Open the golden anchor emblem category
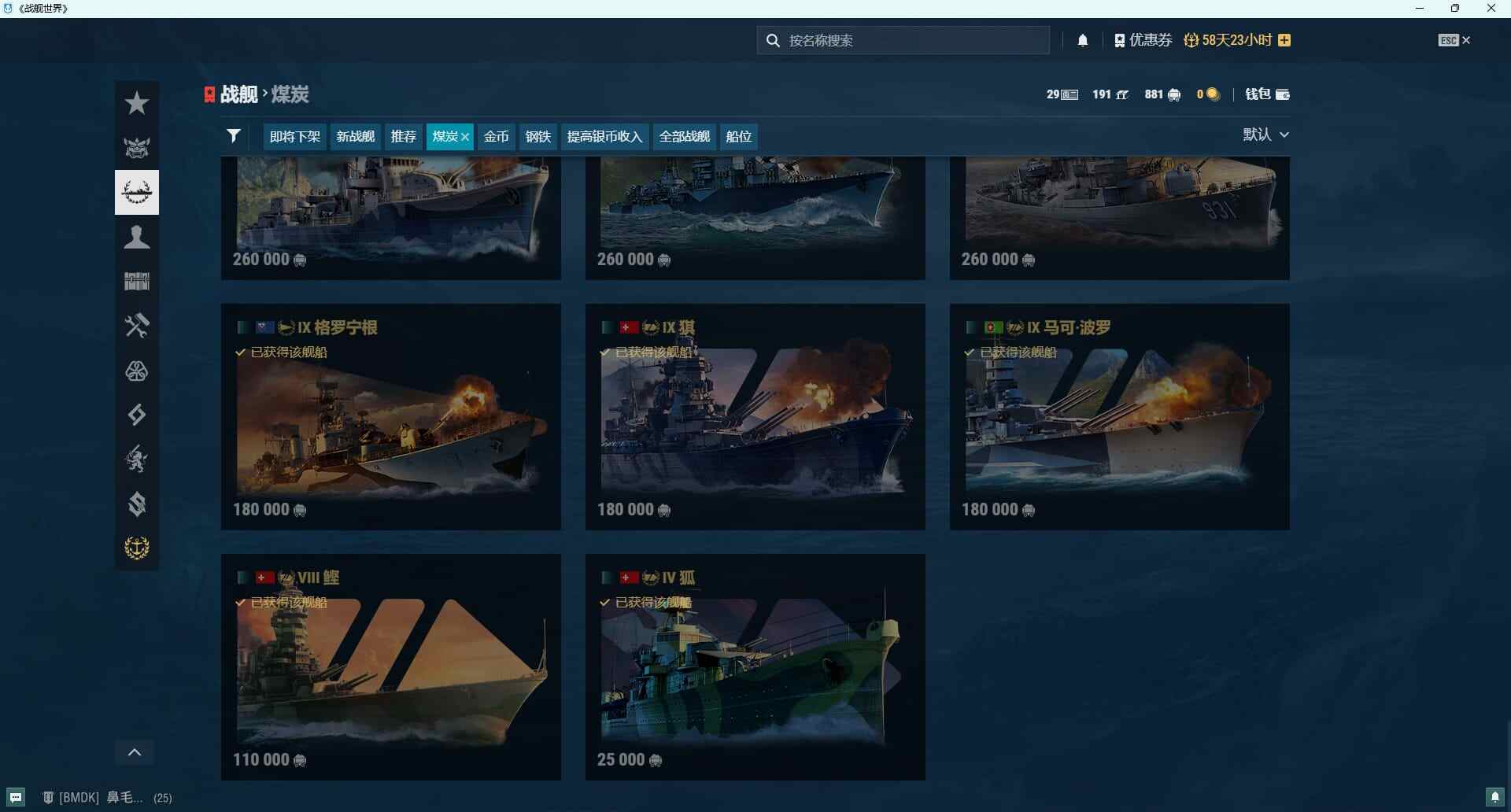 [x=137, y=548]
